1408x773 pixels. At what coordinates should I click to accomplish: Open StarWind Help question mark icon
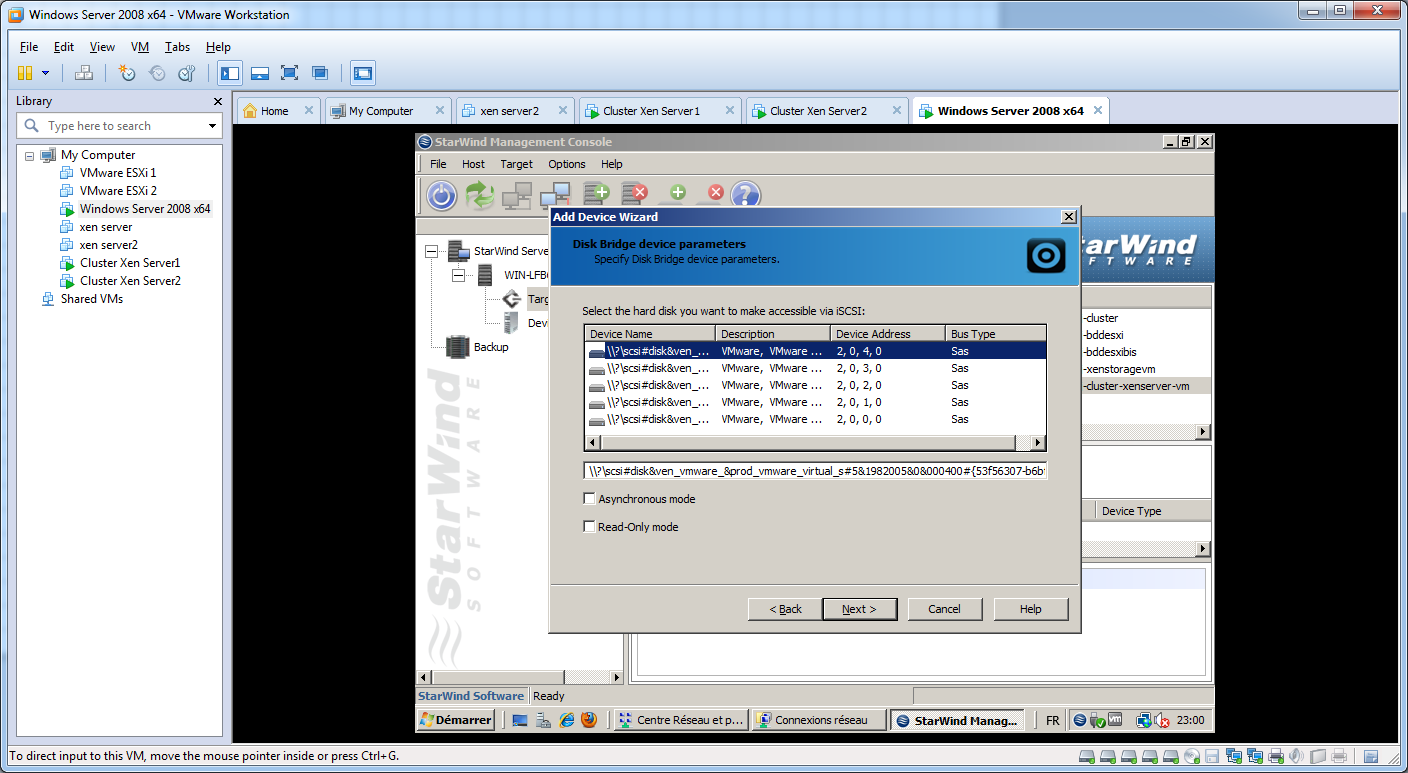[x=746, y=196]
